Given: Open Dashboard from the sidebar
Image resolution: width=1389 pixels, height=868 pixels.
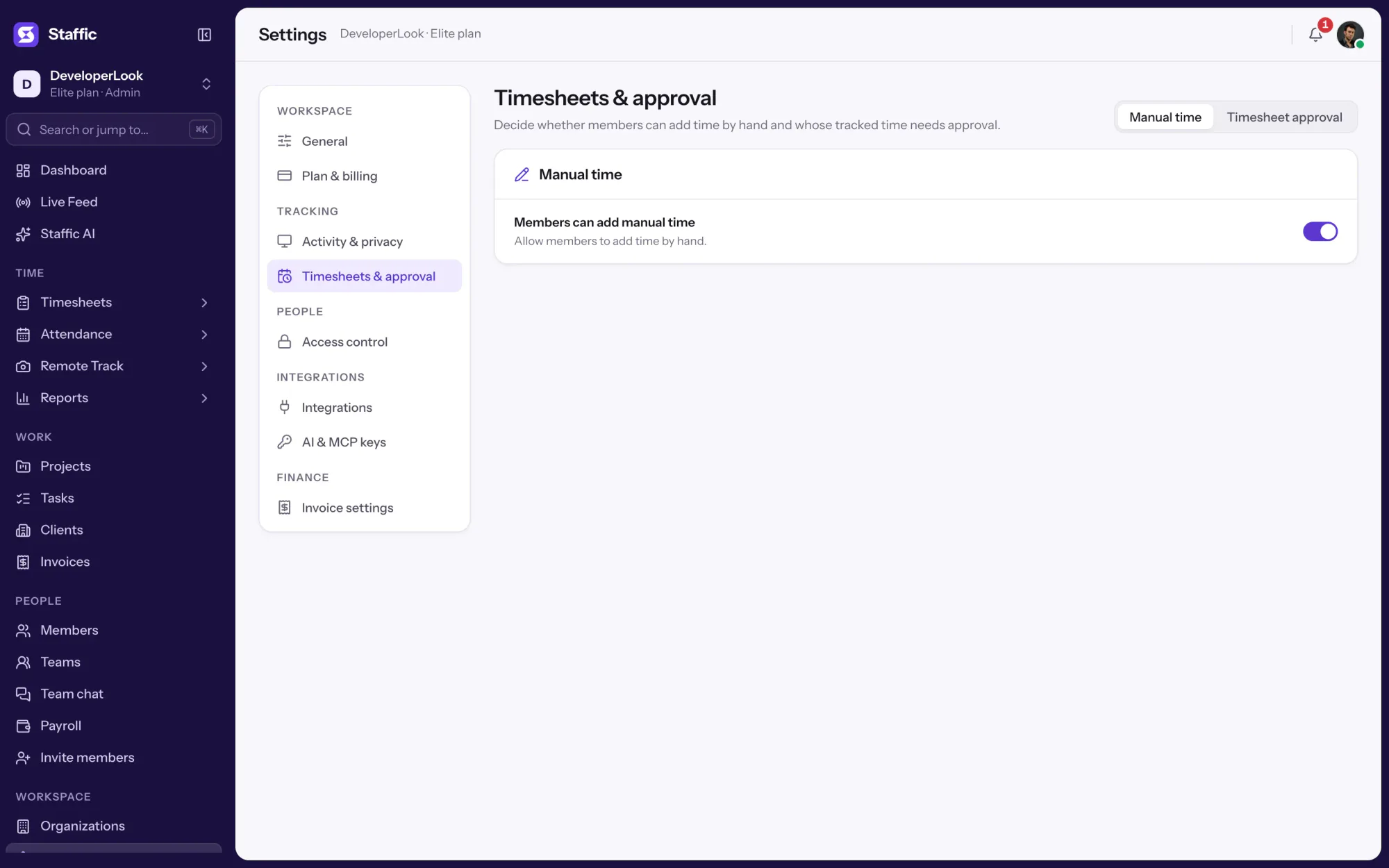Looking at the screenshot, I should pos(114,170).
